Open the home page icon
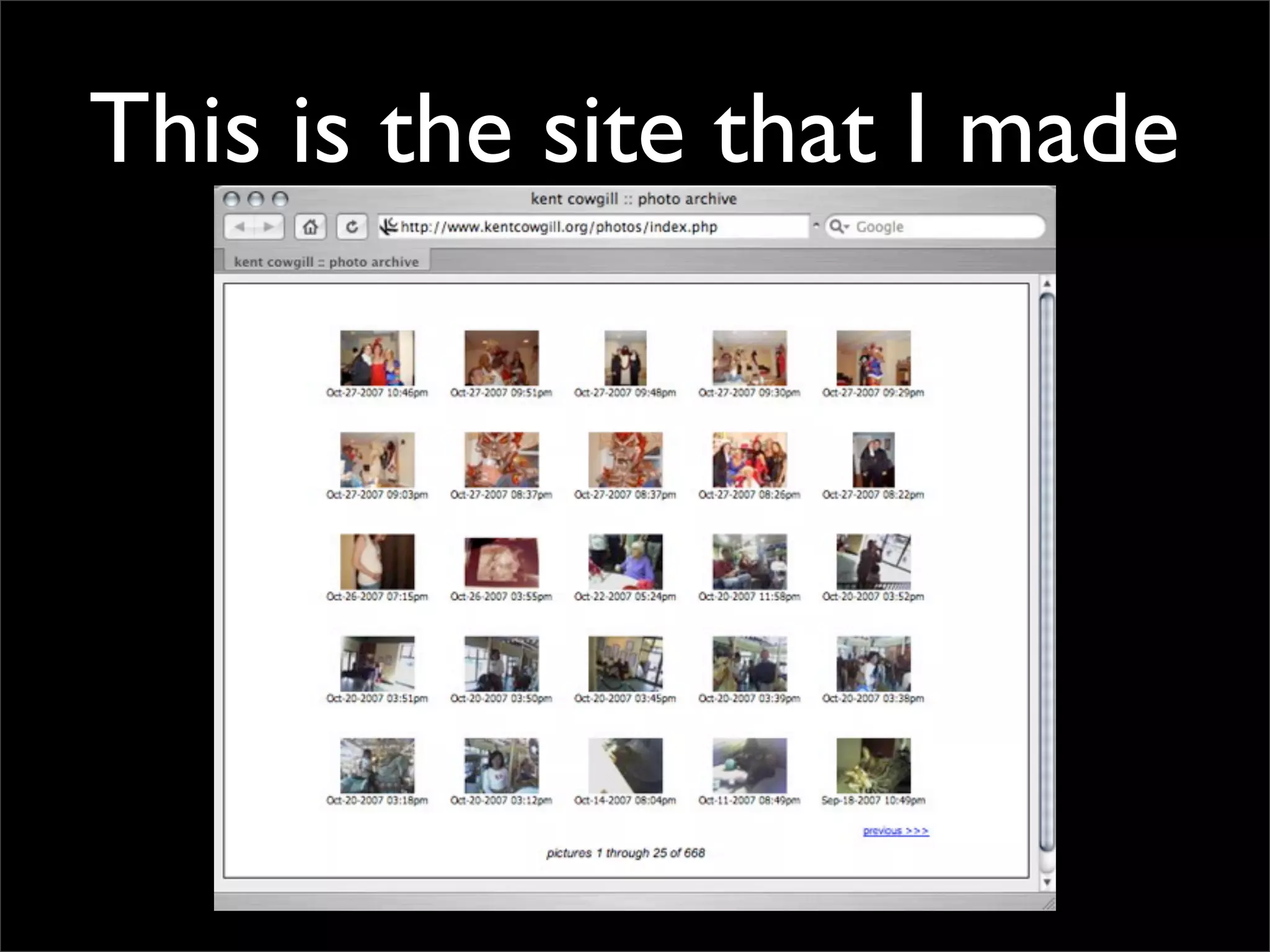This screenshot has width=1270, height=952. pos(310,227)
